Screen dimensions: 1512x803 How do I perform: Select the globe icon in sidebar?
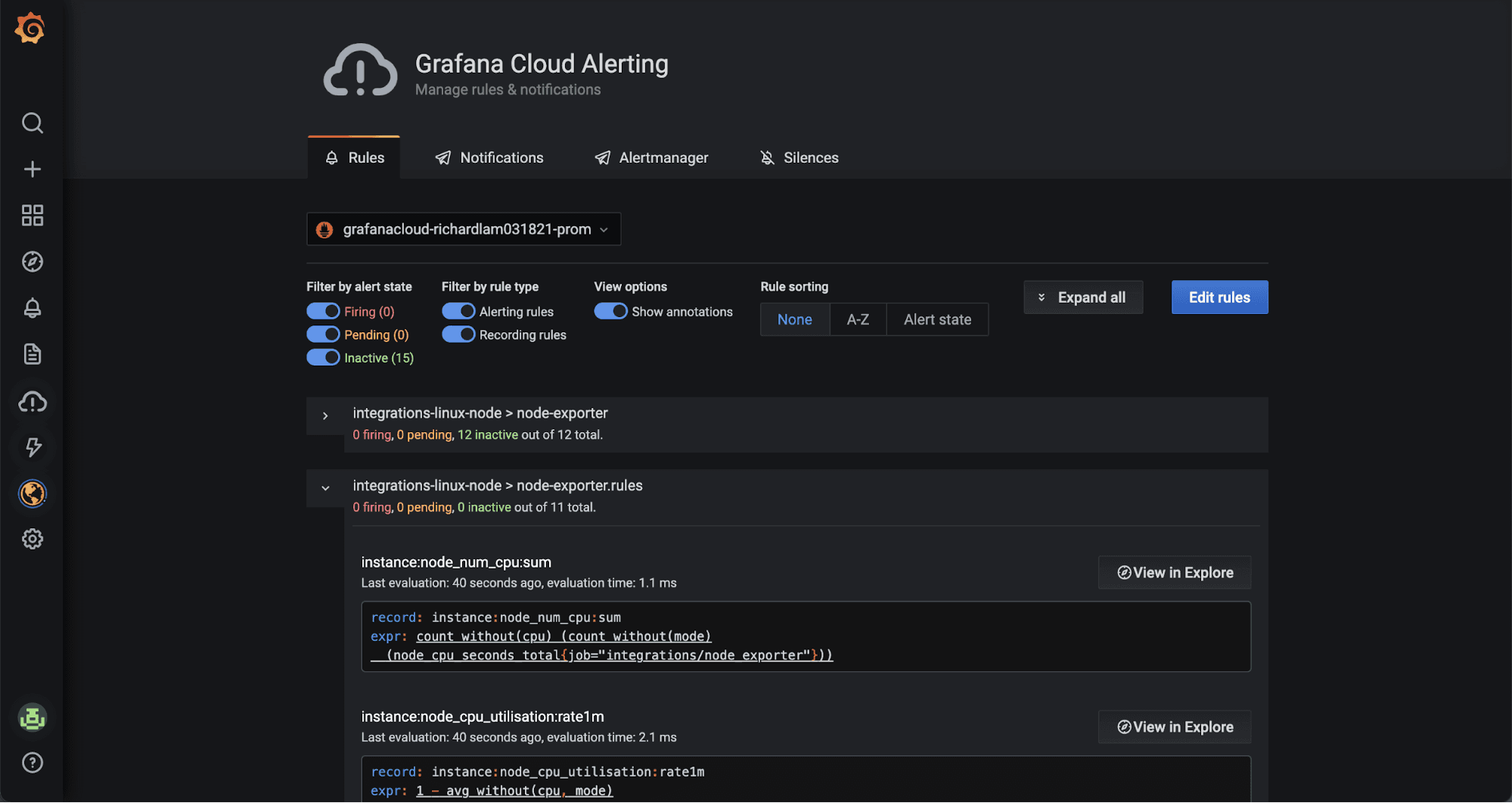pyautogui.click(x=33, y=493)
